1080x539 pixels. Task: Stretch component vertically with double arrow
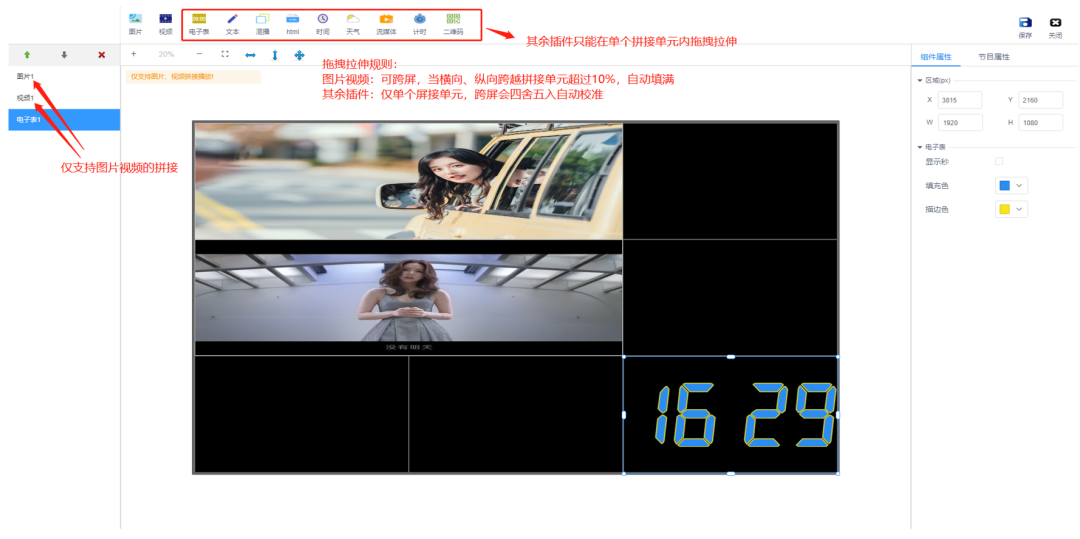(275, 54)
